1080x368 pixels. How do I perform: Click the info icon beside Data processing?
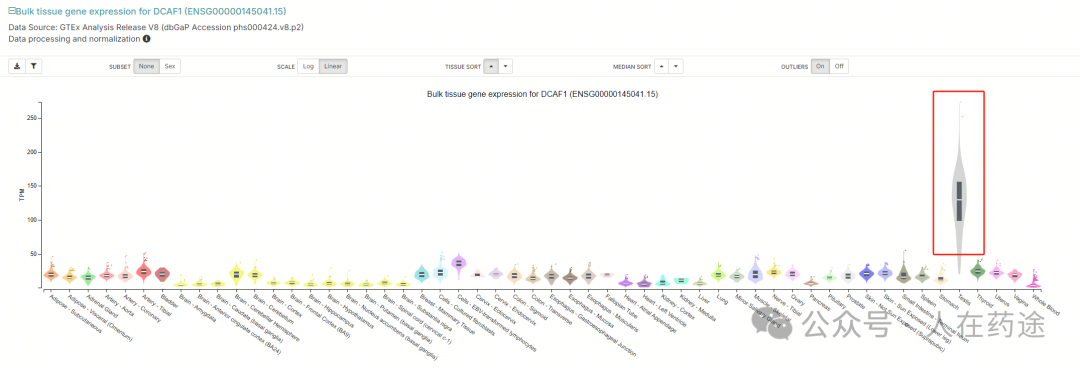(x=147, y=39)
